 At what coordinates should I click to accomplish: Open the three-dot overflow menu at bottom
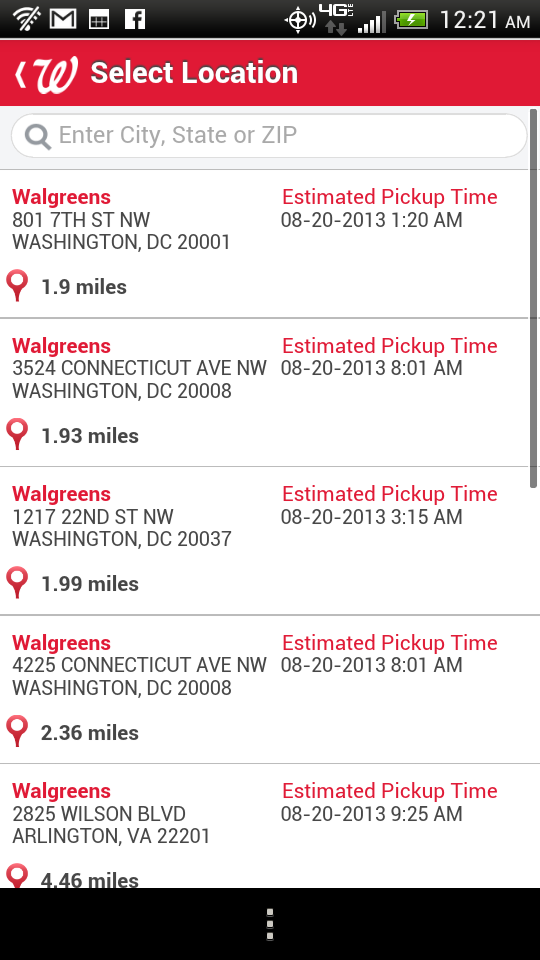[x=270, y=924]
